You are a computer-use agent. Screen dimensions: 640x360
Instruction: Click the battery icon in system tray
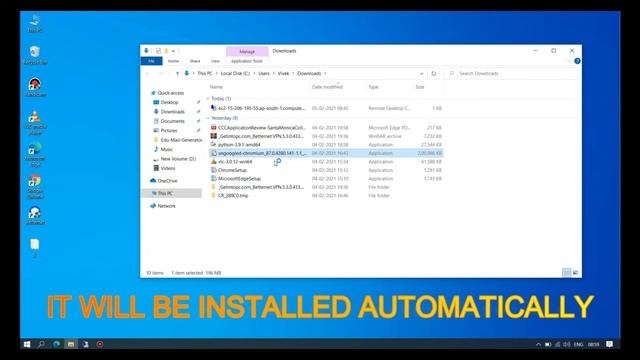548,344
